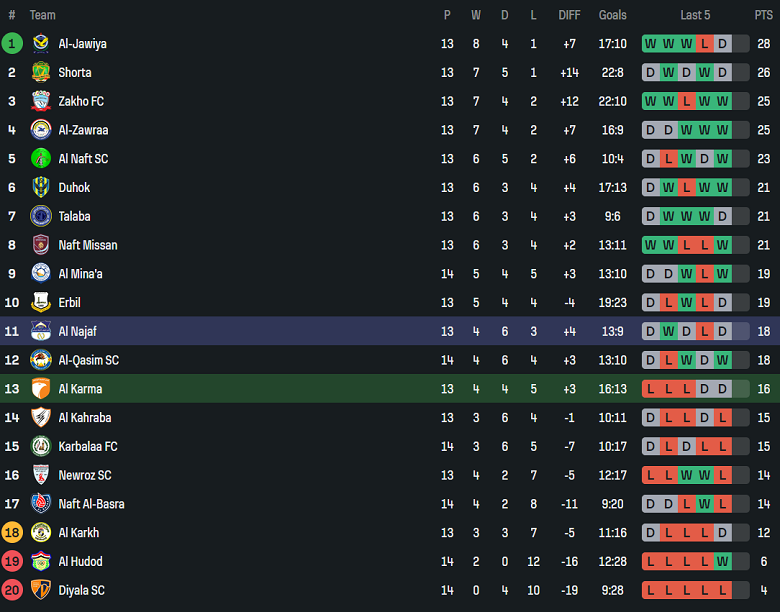Open the Al Najaf team link
Screen dimensions: 780x612
(77, 331)
